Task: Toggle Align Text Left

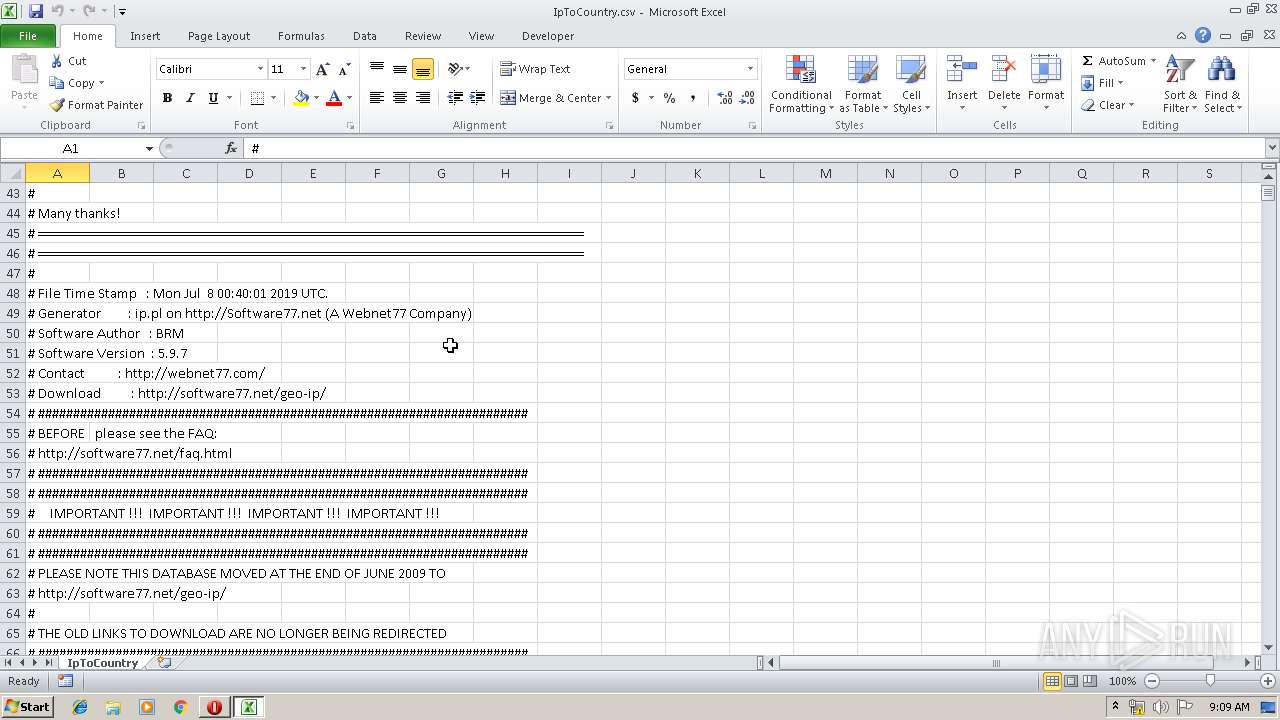Action: pyautogui.click(x=377, y=98)
